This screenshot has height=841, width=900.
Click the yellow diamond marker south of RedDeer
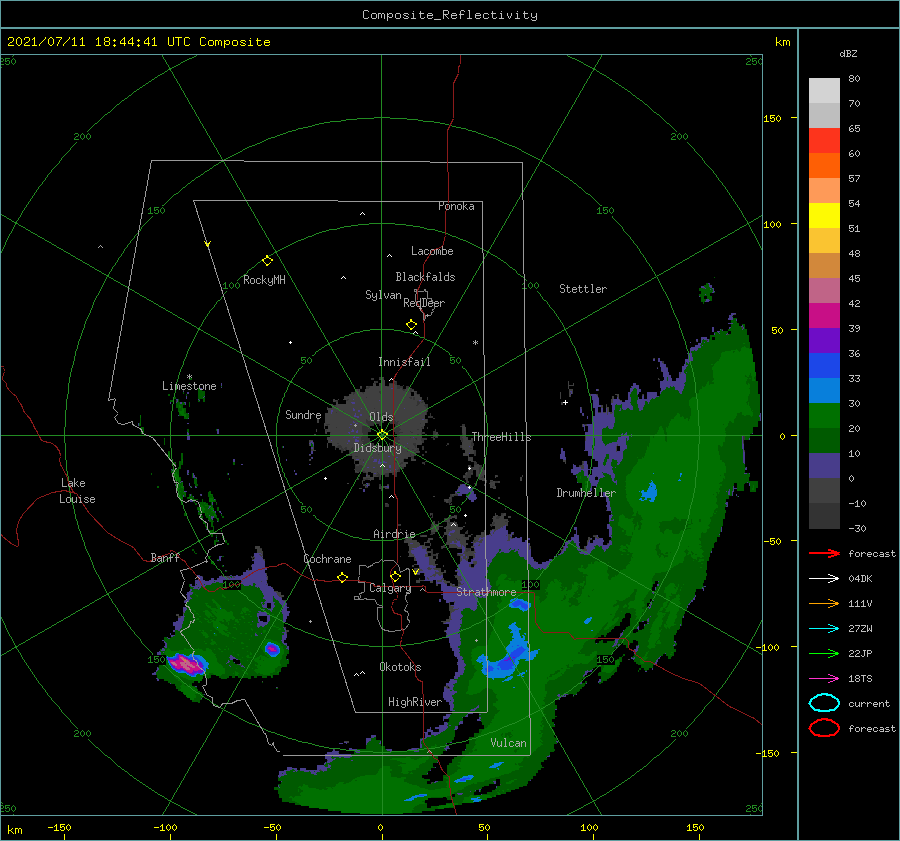click(411, 325)
